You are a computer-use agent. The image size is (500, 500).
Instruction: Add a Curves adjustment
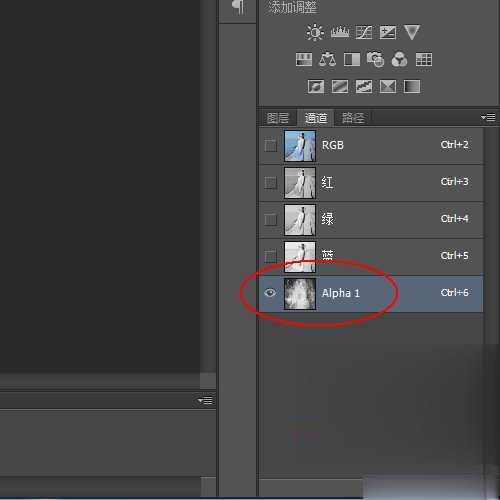tap(364, 32)
